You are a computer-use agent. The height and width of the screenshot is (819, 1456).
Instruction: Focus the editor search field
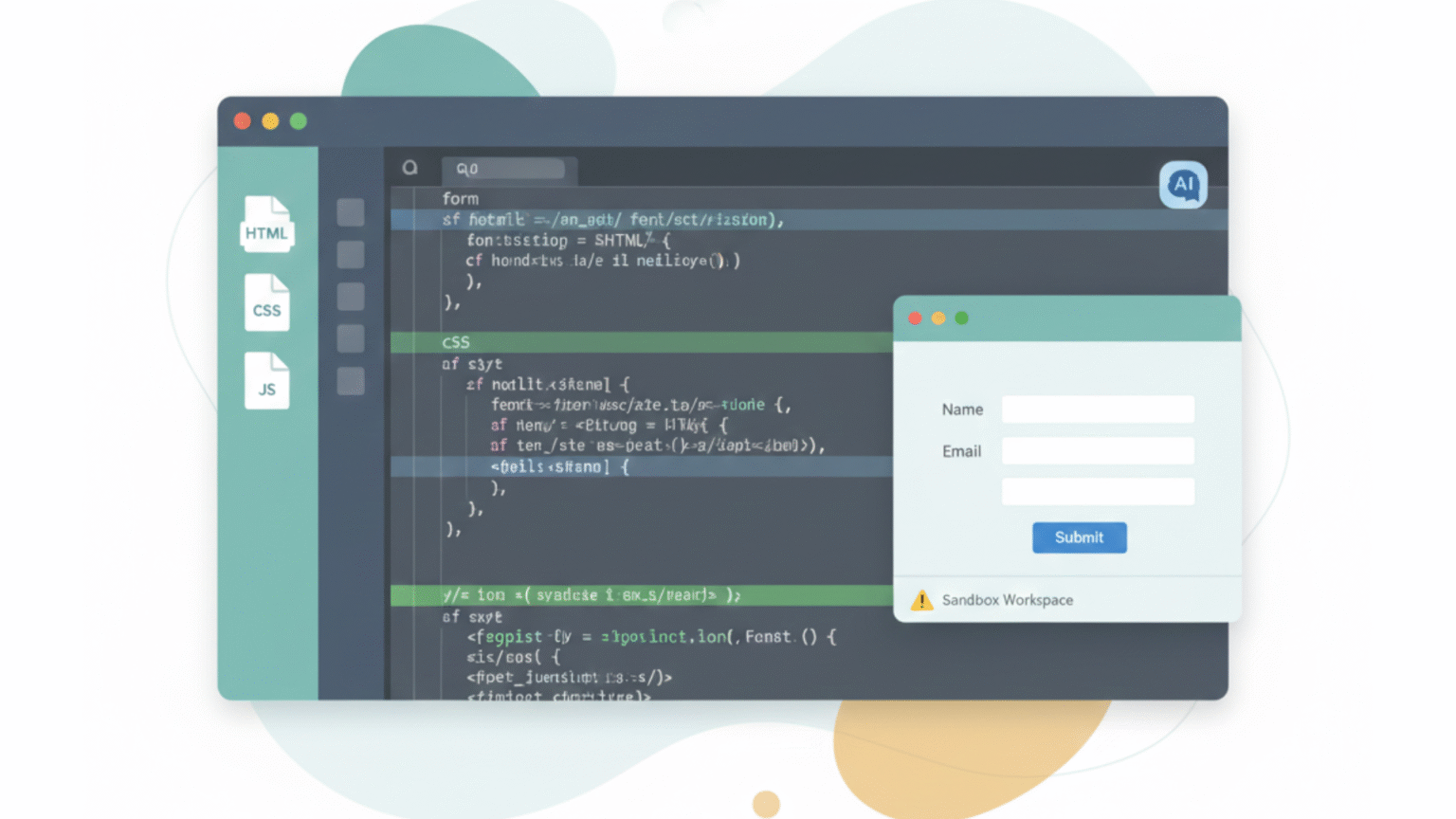(x=510, y=169)
